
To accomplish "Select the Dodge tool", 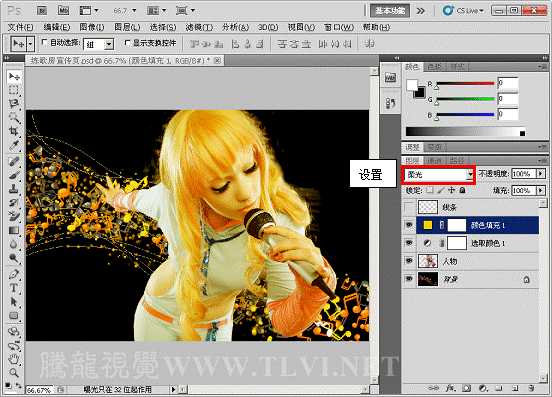I will pos(14,258).
